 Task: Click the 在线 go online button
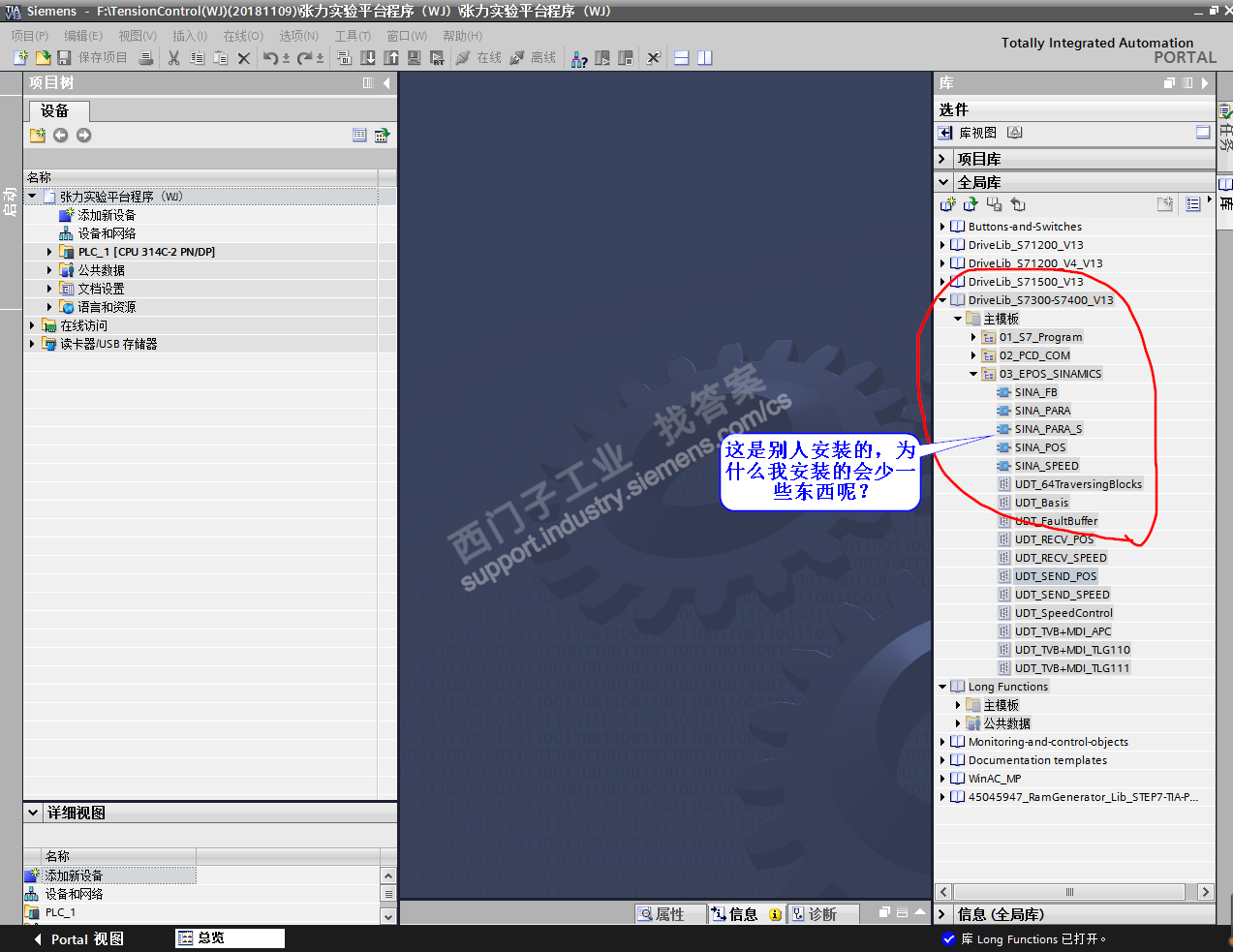(x=478, y=58)
